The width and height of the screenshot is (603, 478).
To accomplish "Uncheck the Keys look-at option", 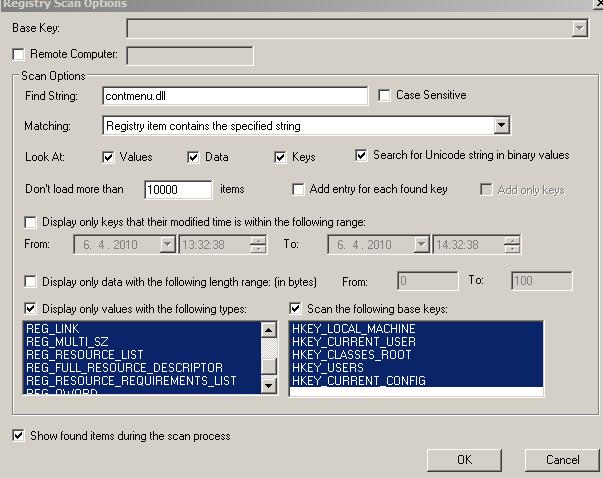I will [281, 157].
